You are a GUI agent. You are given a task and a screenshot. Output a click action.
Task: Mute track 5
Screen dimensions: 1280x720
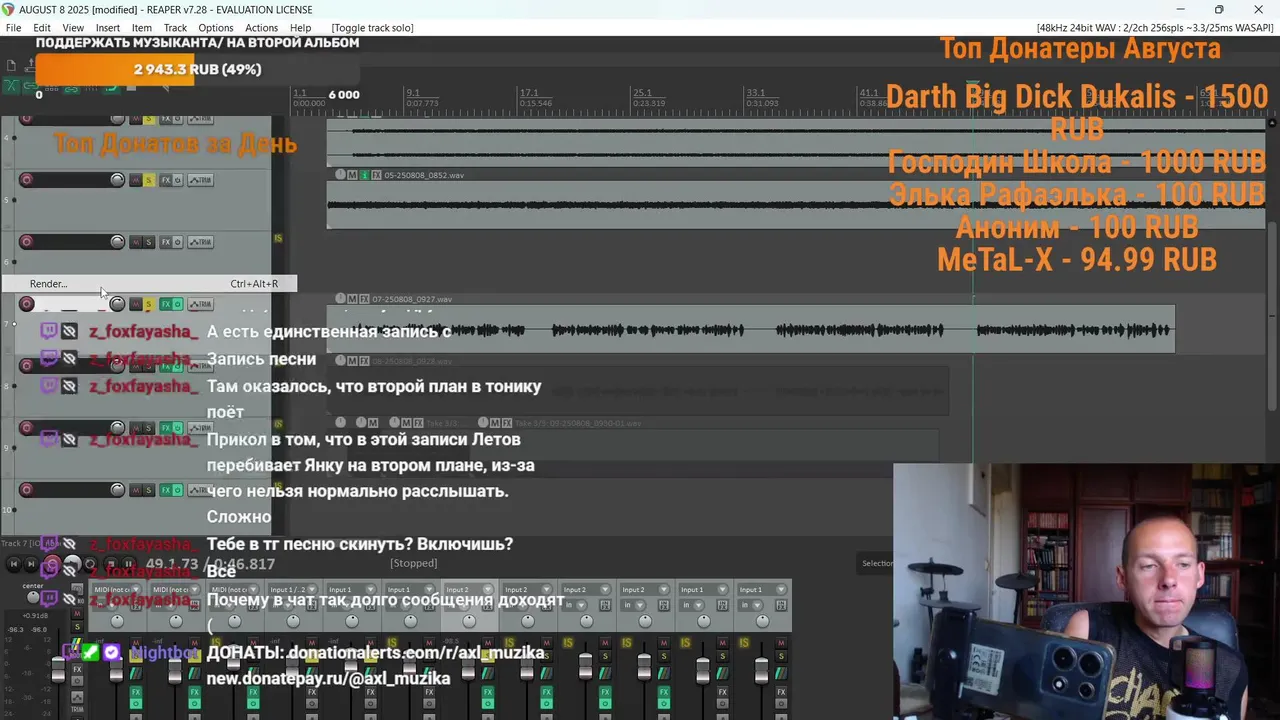click(135, 180)
